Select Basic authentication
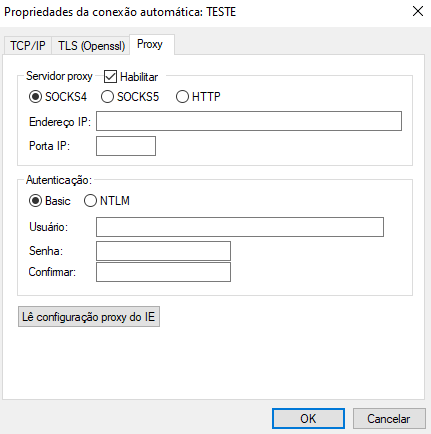This screenshot has height=434, width=431. [x=50, y=201]
